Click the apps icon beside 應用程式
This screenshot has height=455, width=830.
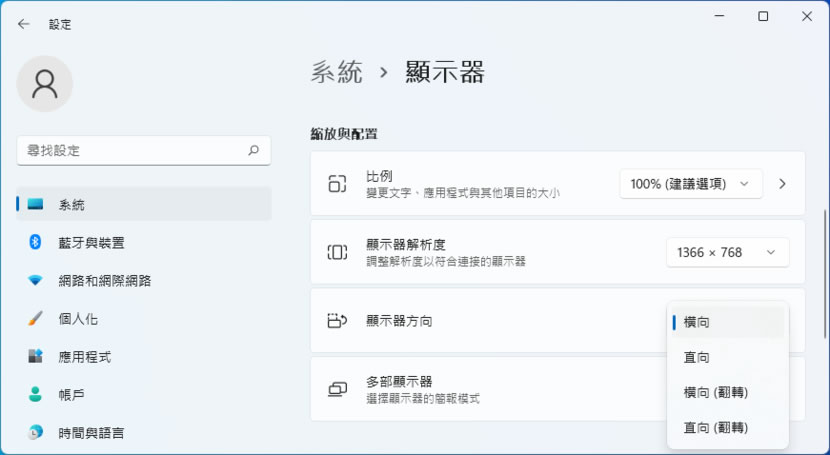point(35,356)
